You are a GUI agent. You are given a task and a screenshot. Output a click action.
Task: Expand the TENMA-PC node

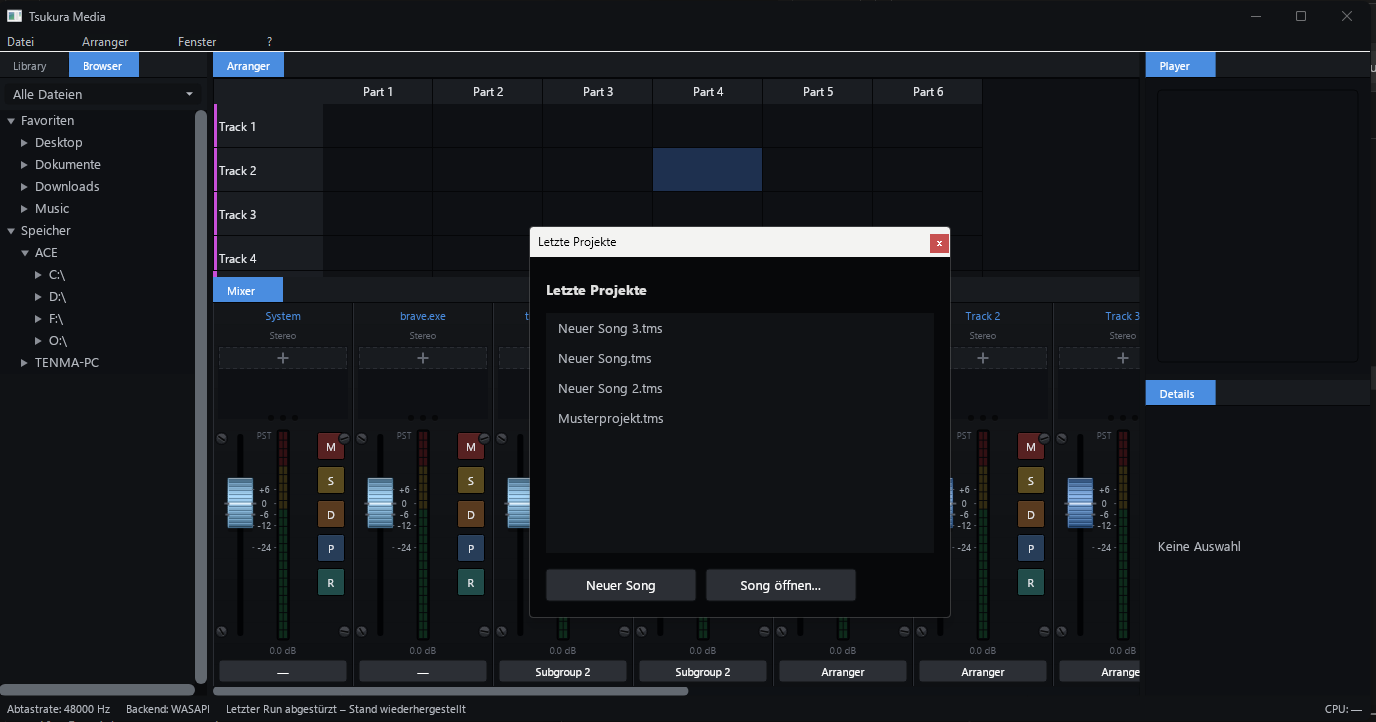point(25,363)
